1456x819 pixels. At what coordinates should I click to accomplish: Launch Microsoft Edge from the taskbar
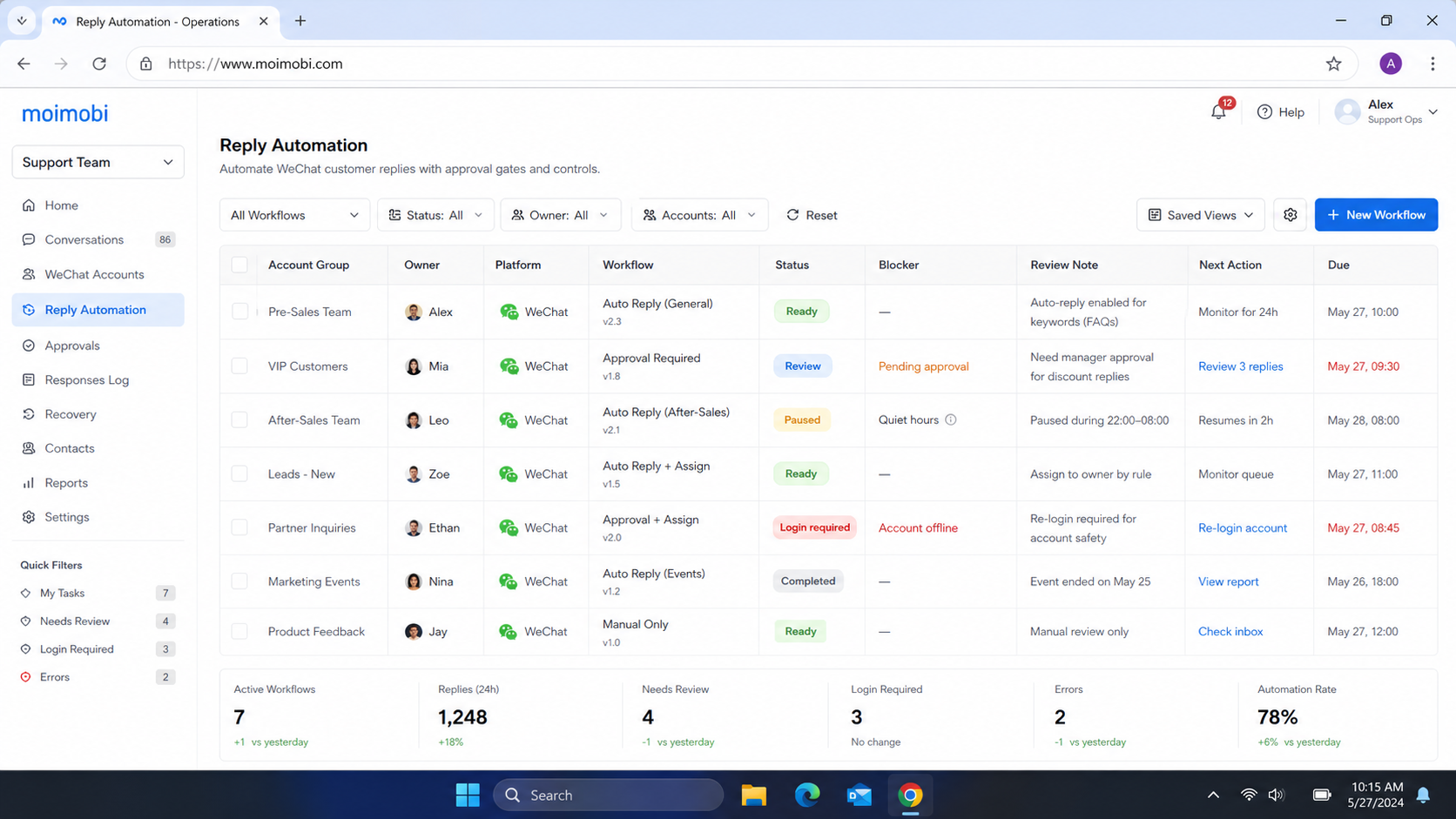tap(807, 795)
